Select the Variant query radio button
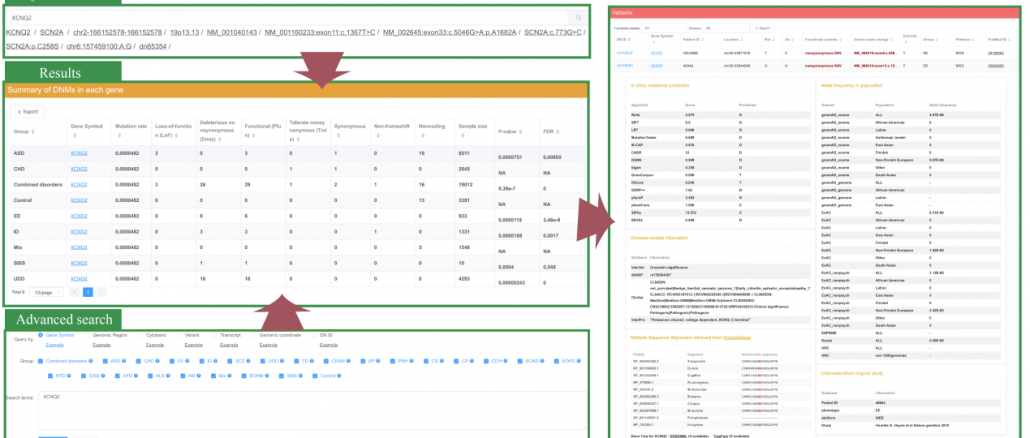Image resolution: width=1030 pixels, height=438 pixels. coord(178,335)
